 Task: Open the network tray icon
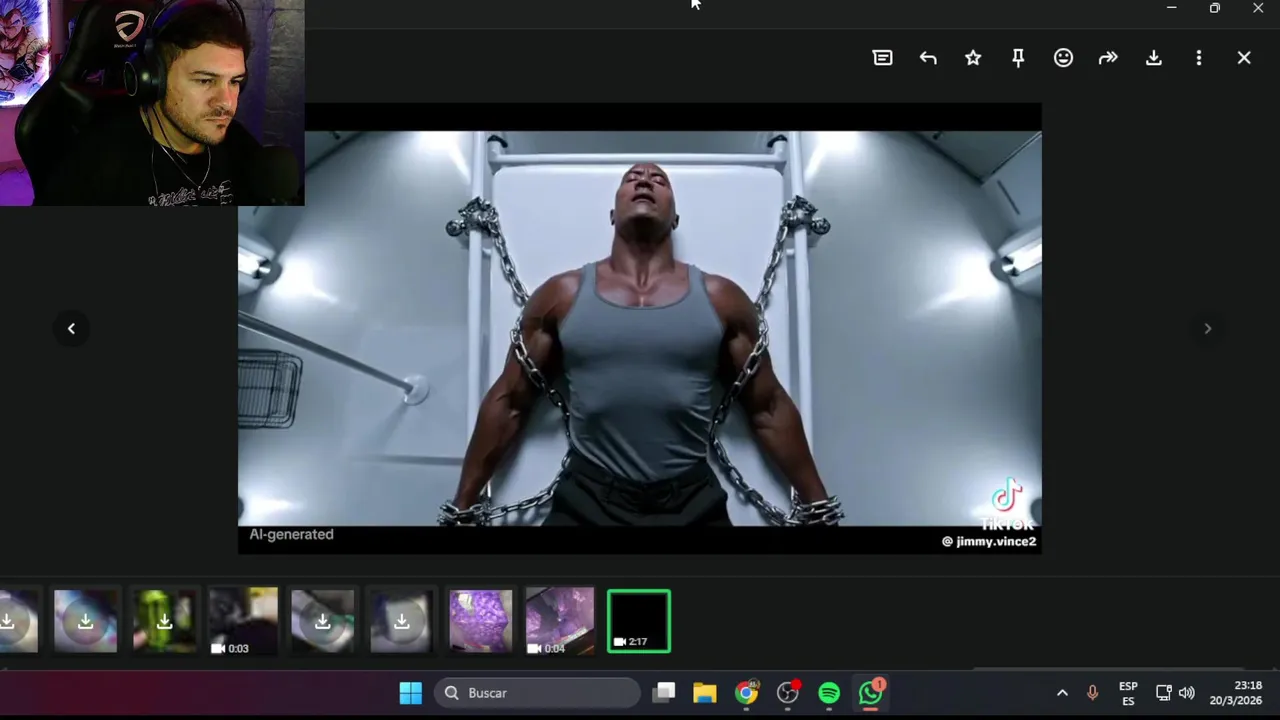pyautogui.click(x=1163, y=693)
